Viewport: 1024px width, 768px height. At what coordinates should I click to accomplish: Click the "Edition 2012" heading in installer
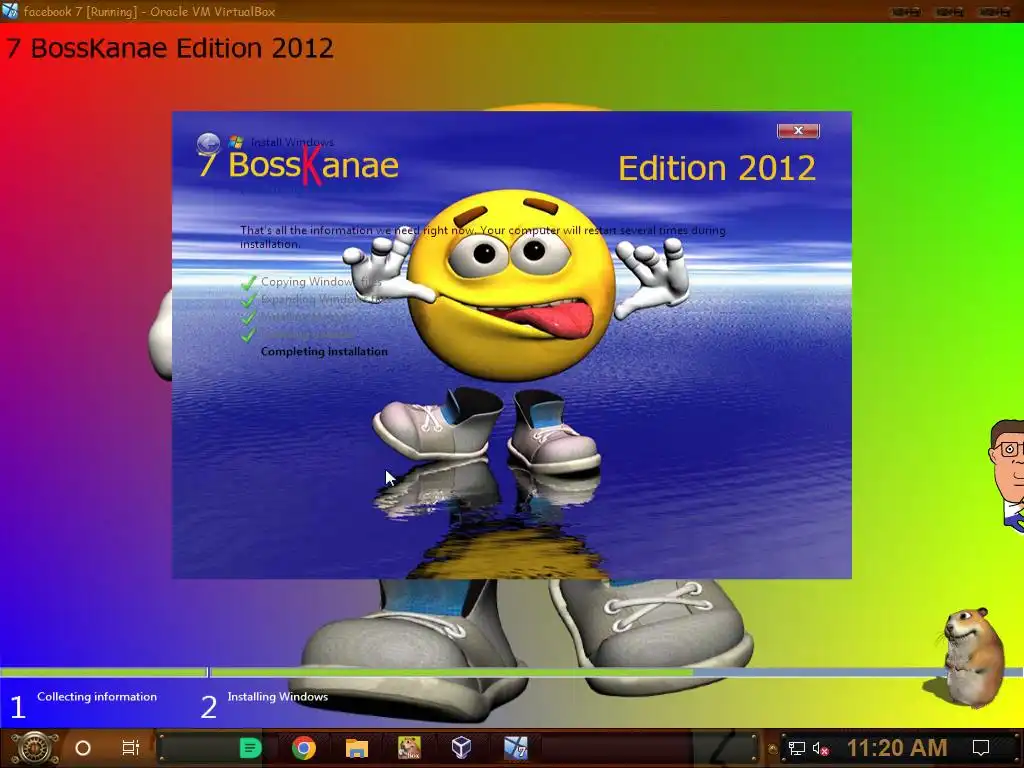click(716, 168)
